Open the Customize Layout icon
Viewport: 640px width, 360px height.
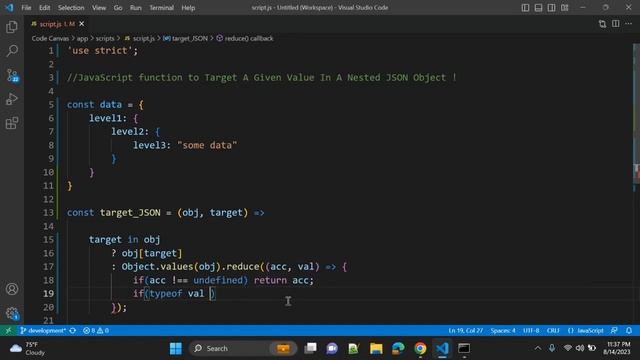(564, 8)
